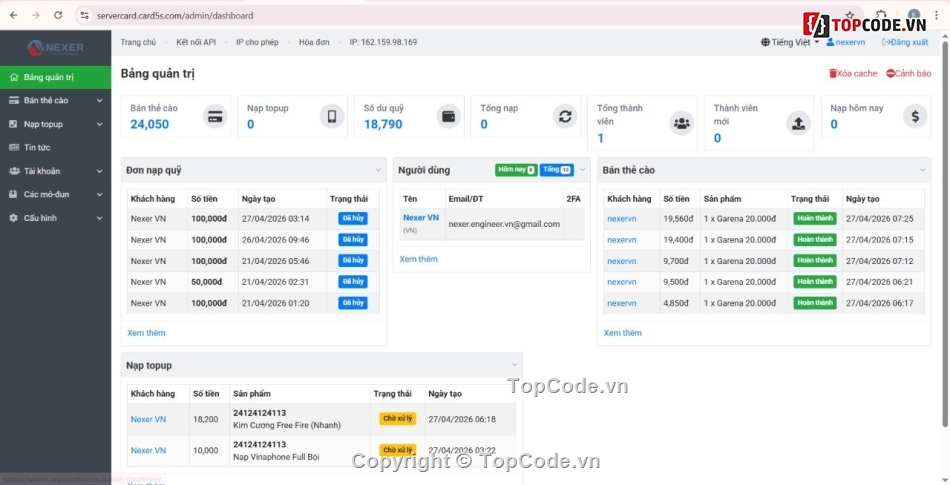Click phone icon in Nạp topup stat card
This screenshot has width=950, height=485.
click(x=331, y=116)
